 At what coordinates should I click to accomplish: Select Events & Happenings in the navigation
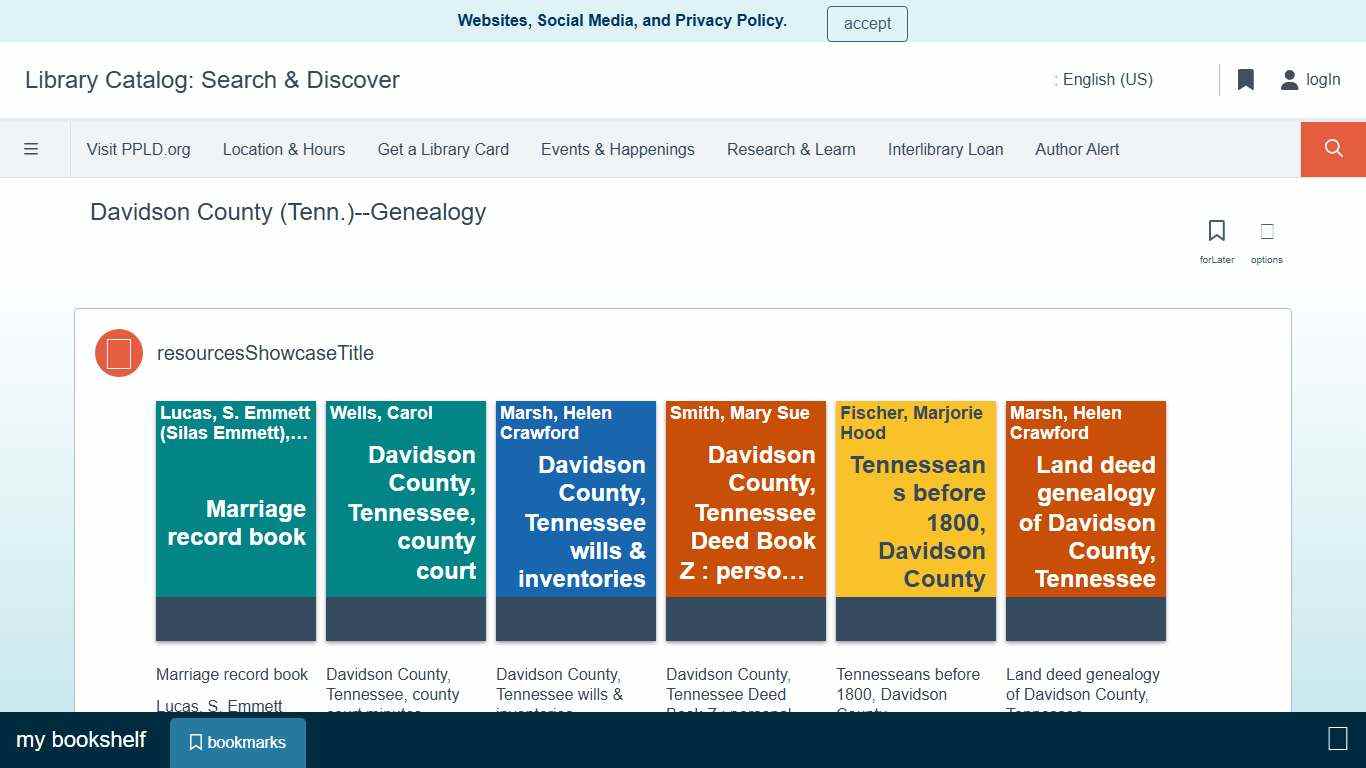point(617,149)
